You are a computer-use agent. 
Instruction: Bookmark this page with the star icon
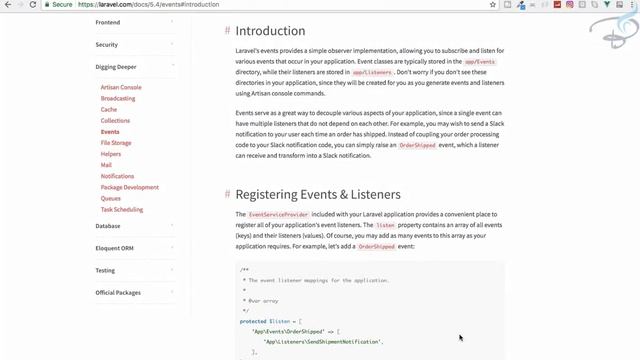coord(493,4)
